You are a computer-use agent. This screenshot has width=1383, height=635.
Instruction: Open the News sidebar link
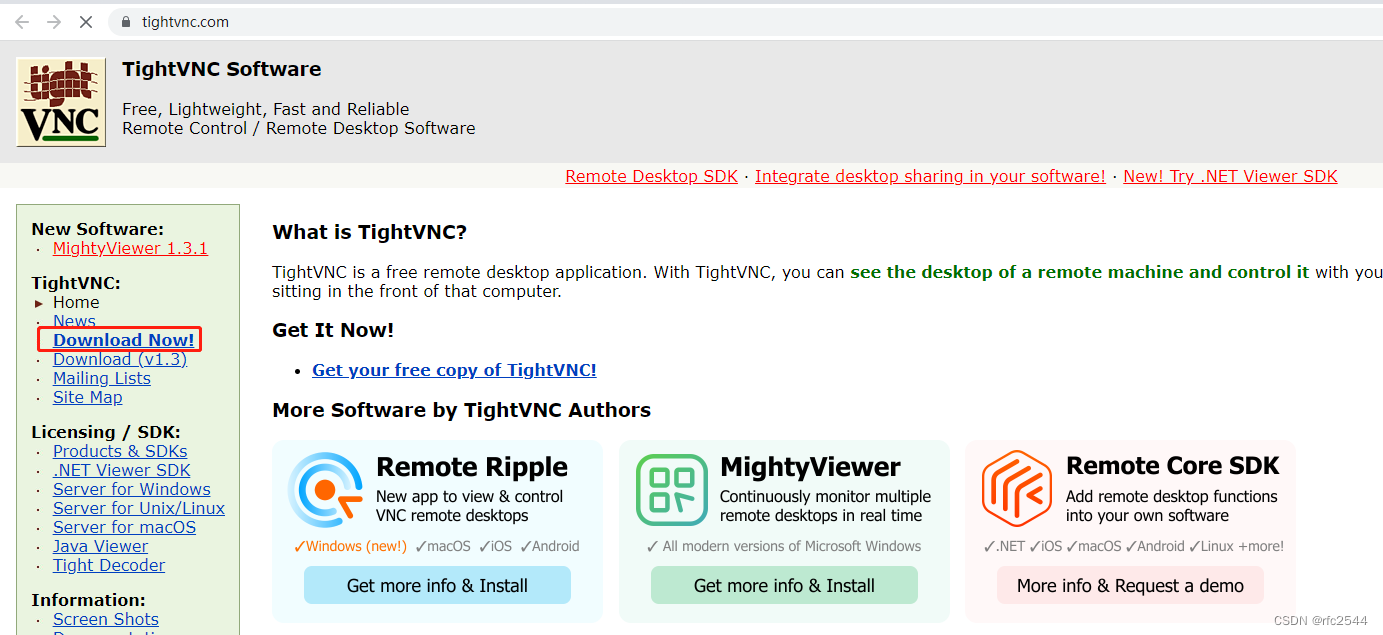74,321
